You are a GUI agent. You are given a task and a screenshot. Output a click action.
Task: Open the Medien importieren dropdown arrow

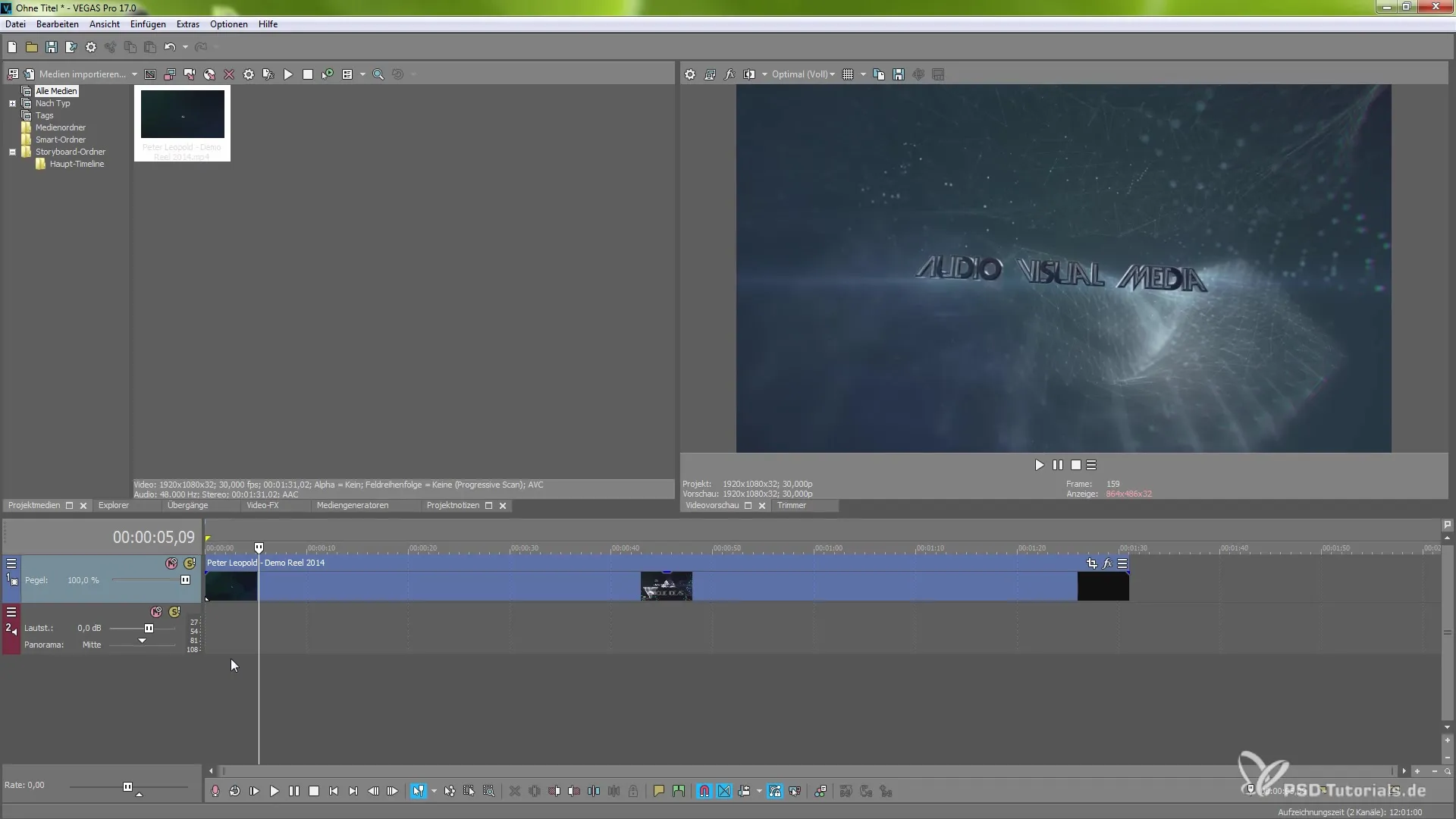134,74
